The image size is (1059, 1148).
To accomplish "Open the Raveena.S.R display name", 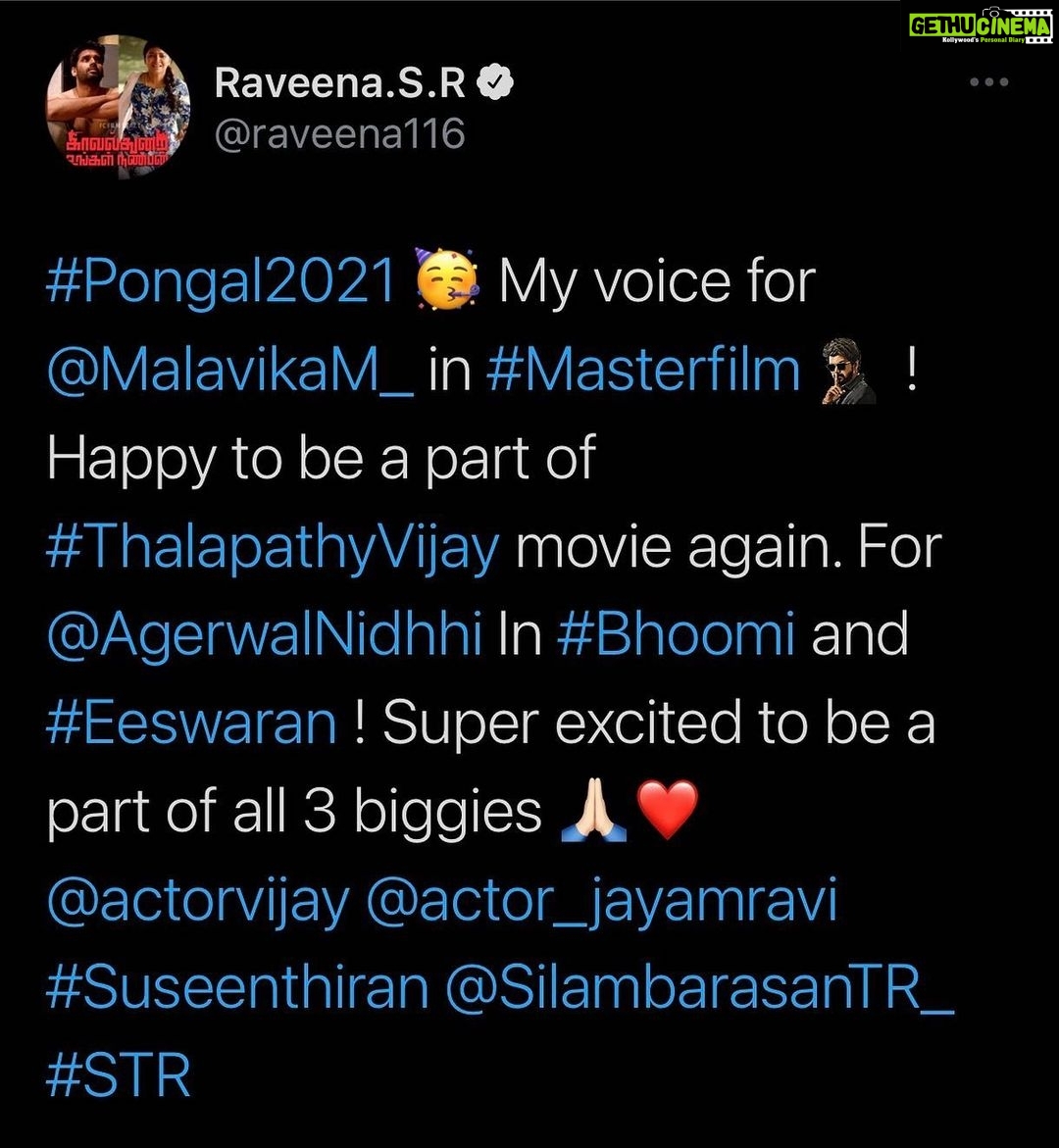I will point(340,82).
